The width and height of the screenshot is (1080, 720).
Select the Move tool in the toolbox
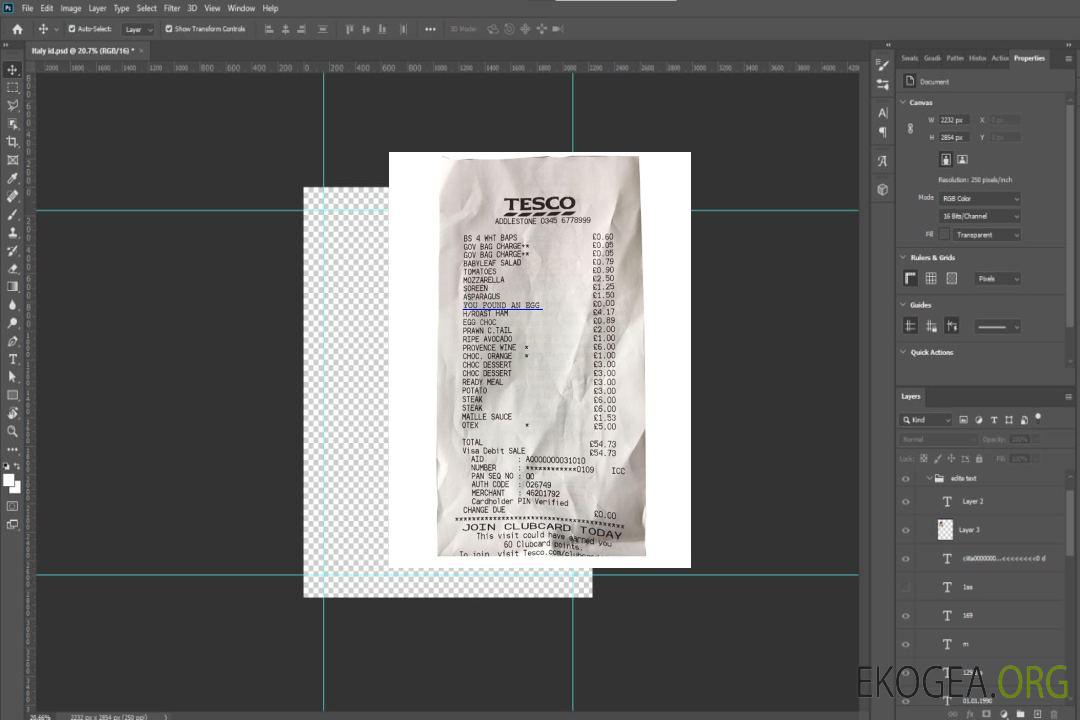[12, 70]
